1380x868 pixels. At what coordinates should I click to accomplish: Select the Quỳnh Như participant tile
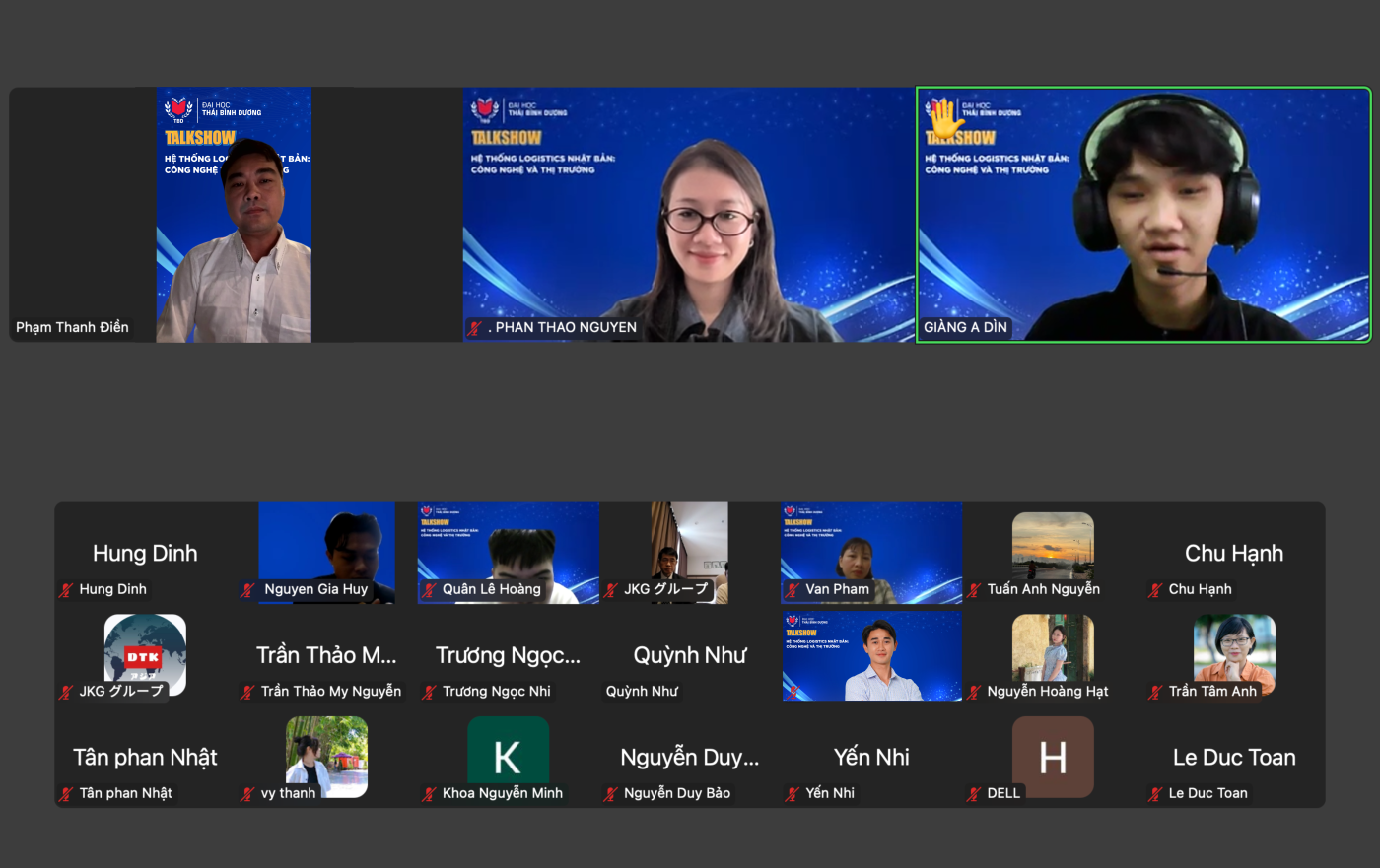[689, 655]
